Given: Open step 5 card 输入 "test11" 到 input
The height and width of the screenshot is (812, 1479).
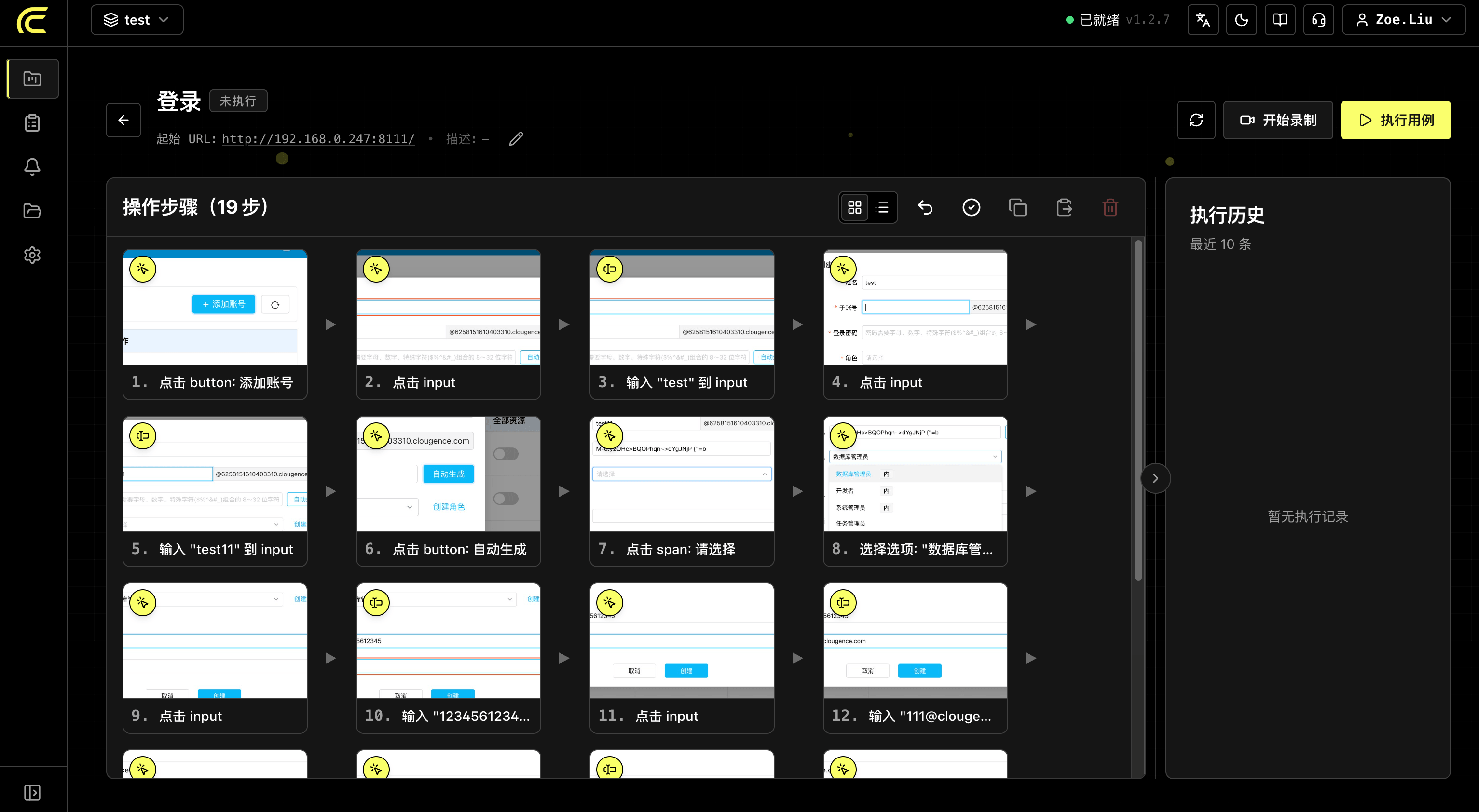Looking at the screenshot, I should 215,491.
